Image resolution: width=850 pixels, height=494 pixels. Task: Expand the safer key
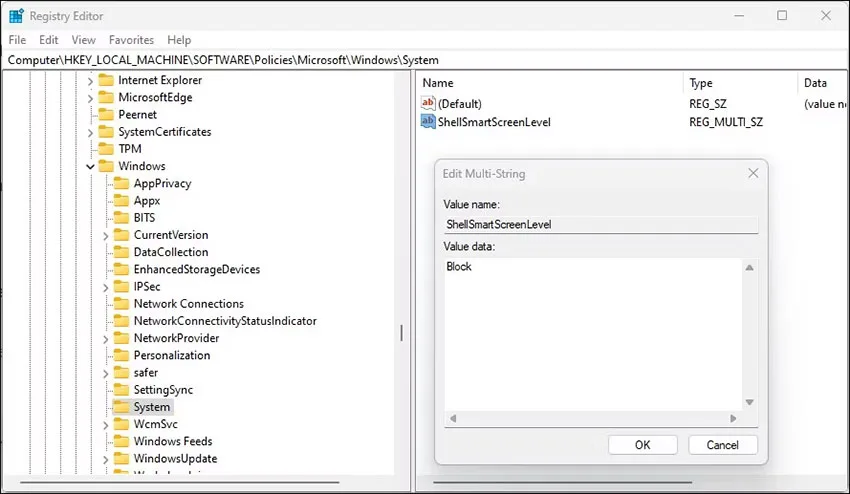[106, 373]
